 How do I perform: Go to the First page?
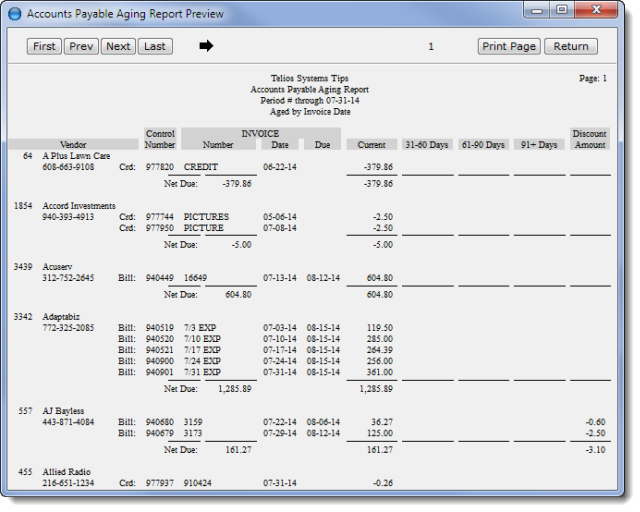click(x=44, y=46)
